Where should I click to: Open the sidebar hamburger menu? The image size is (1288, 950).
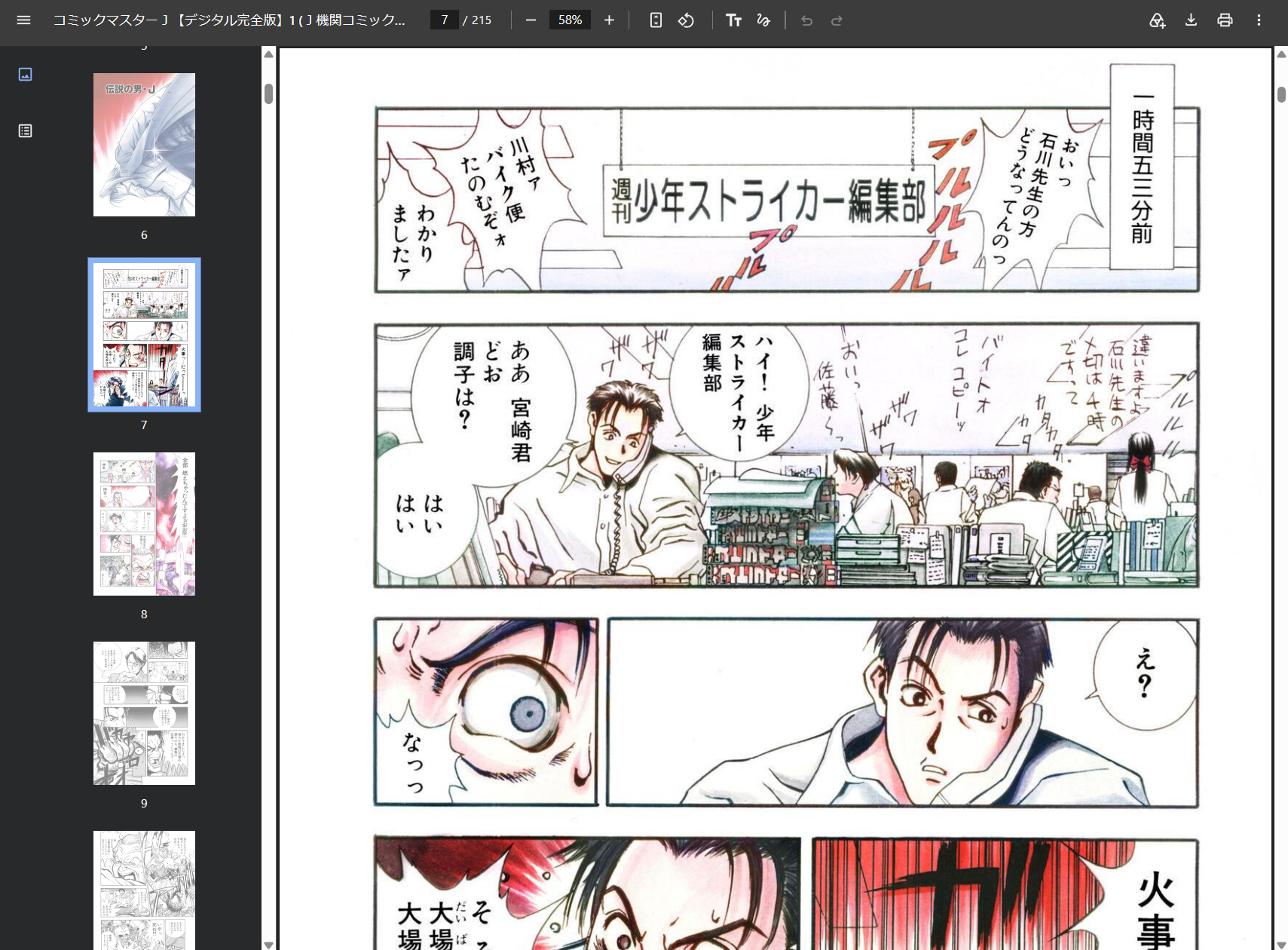click(x=23, y=20)
